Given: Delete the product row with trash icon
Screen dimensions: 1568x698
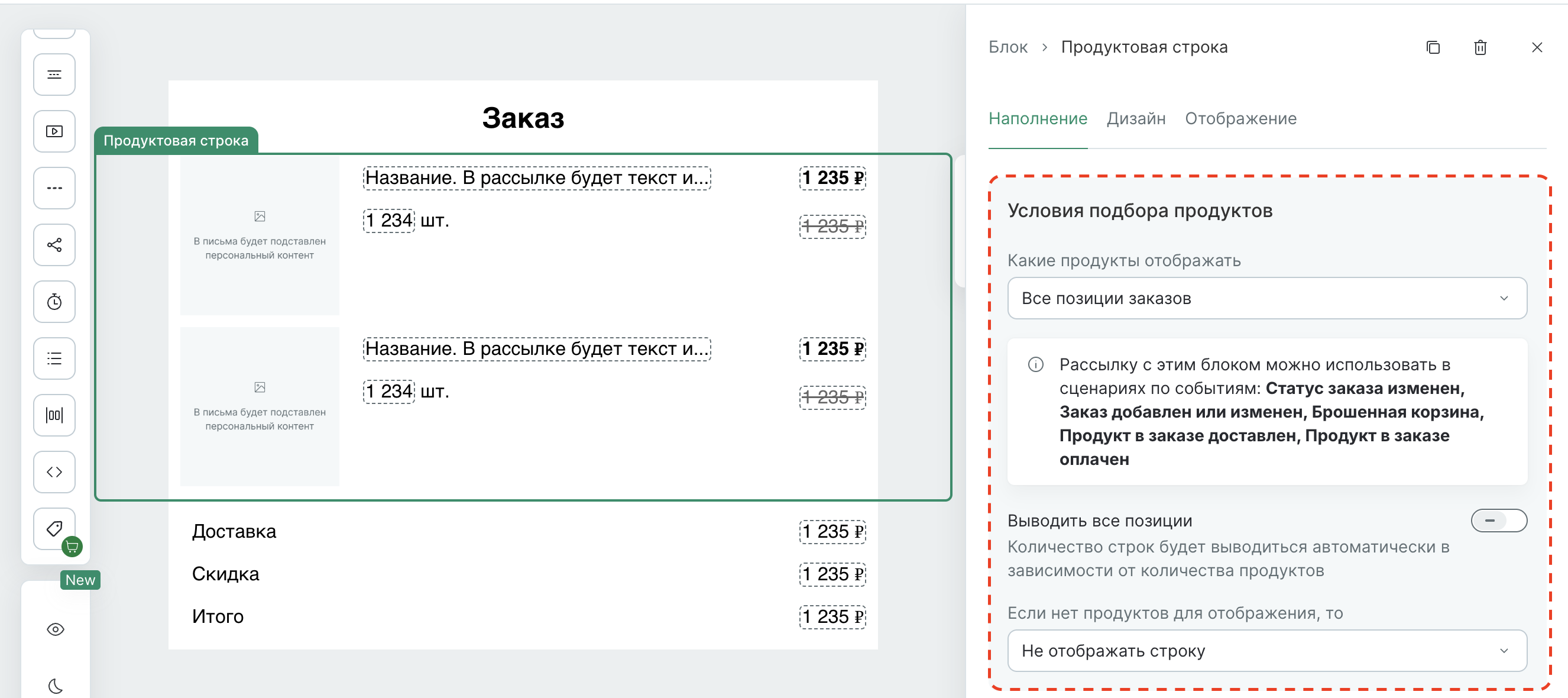Looking at the screenshot, I should 1480,47.
